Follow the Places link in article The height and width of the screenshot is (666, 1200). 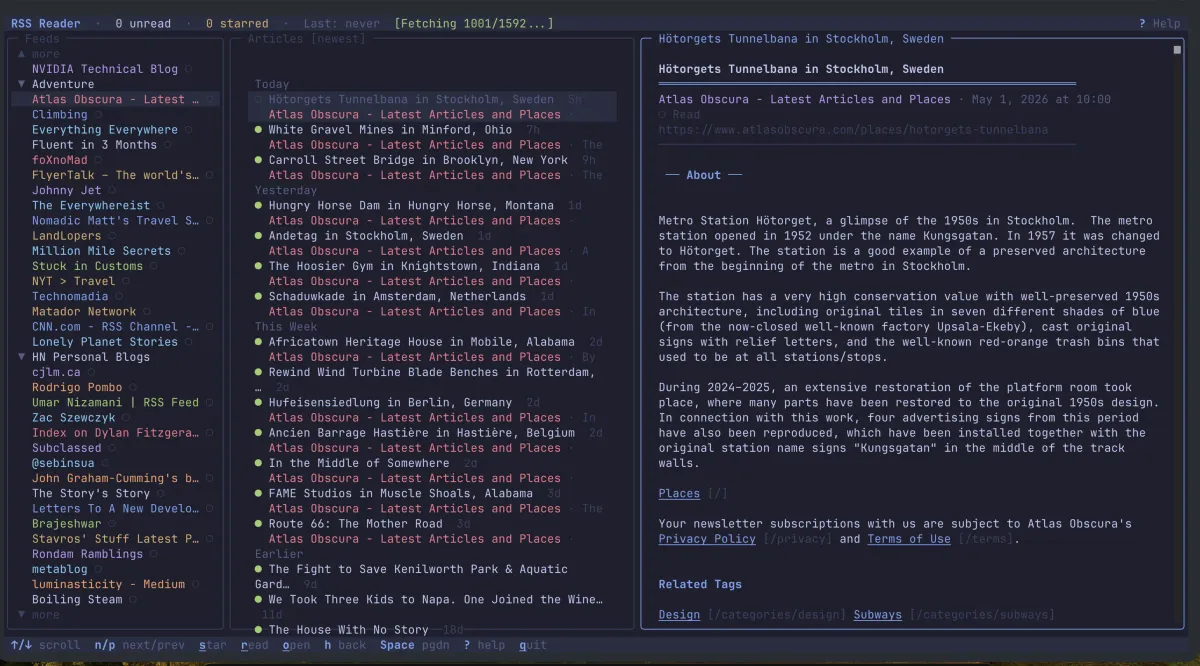click(x=679, y=494)
